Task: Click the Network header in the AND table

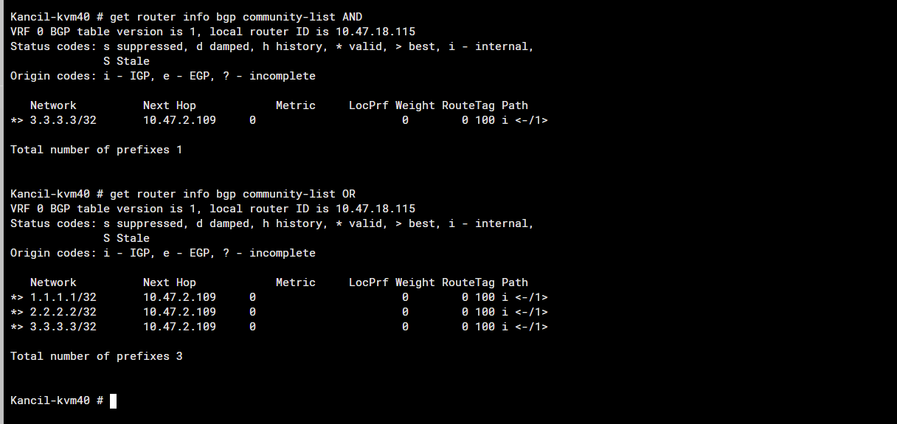Action: [53, 105]
